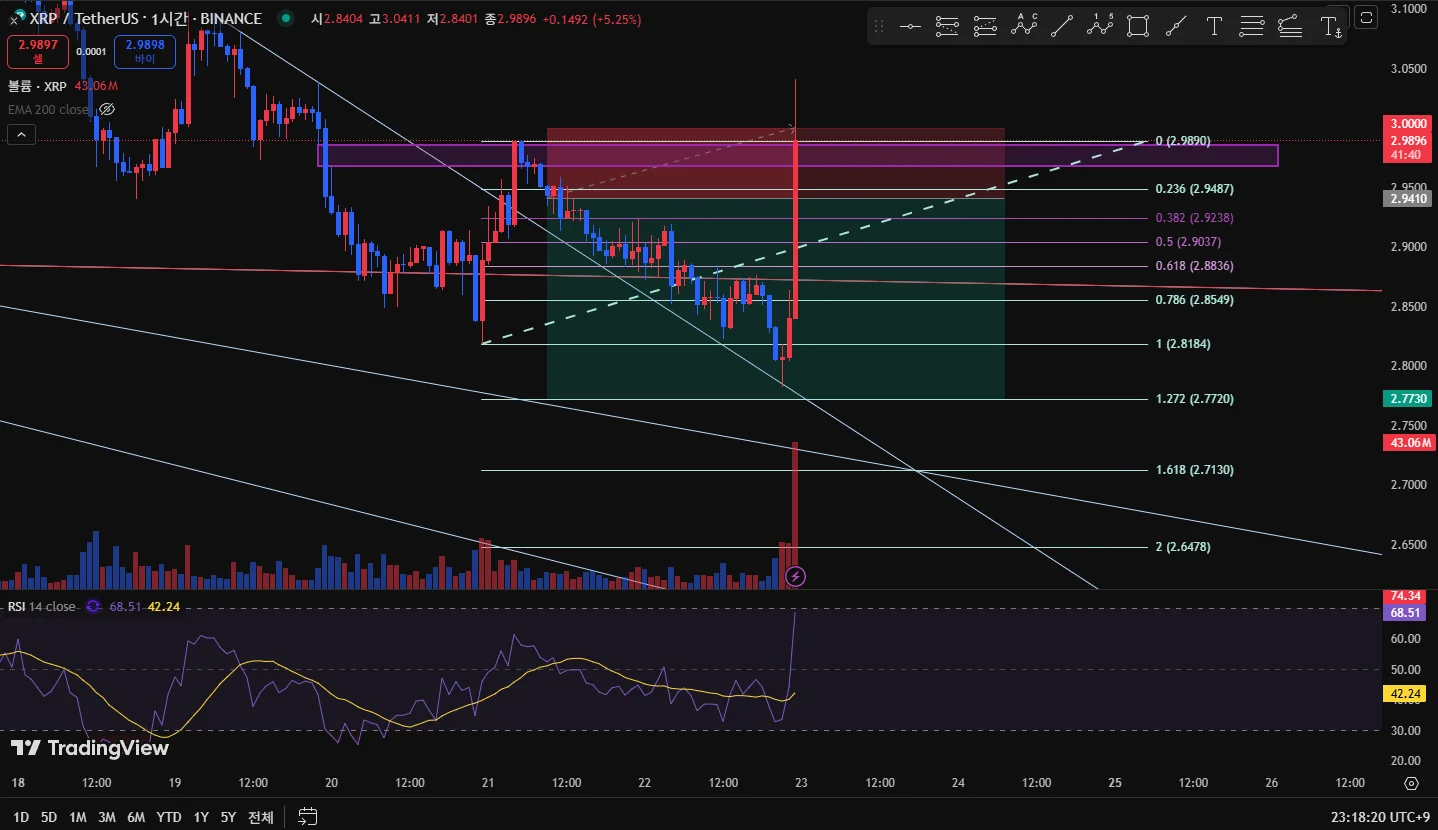Select the 6M time range

(x=136, y=817)
